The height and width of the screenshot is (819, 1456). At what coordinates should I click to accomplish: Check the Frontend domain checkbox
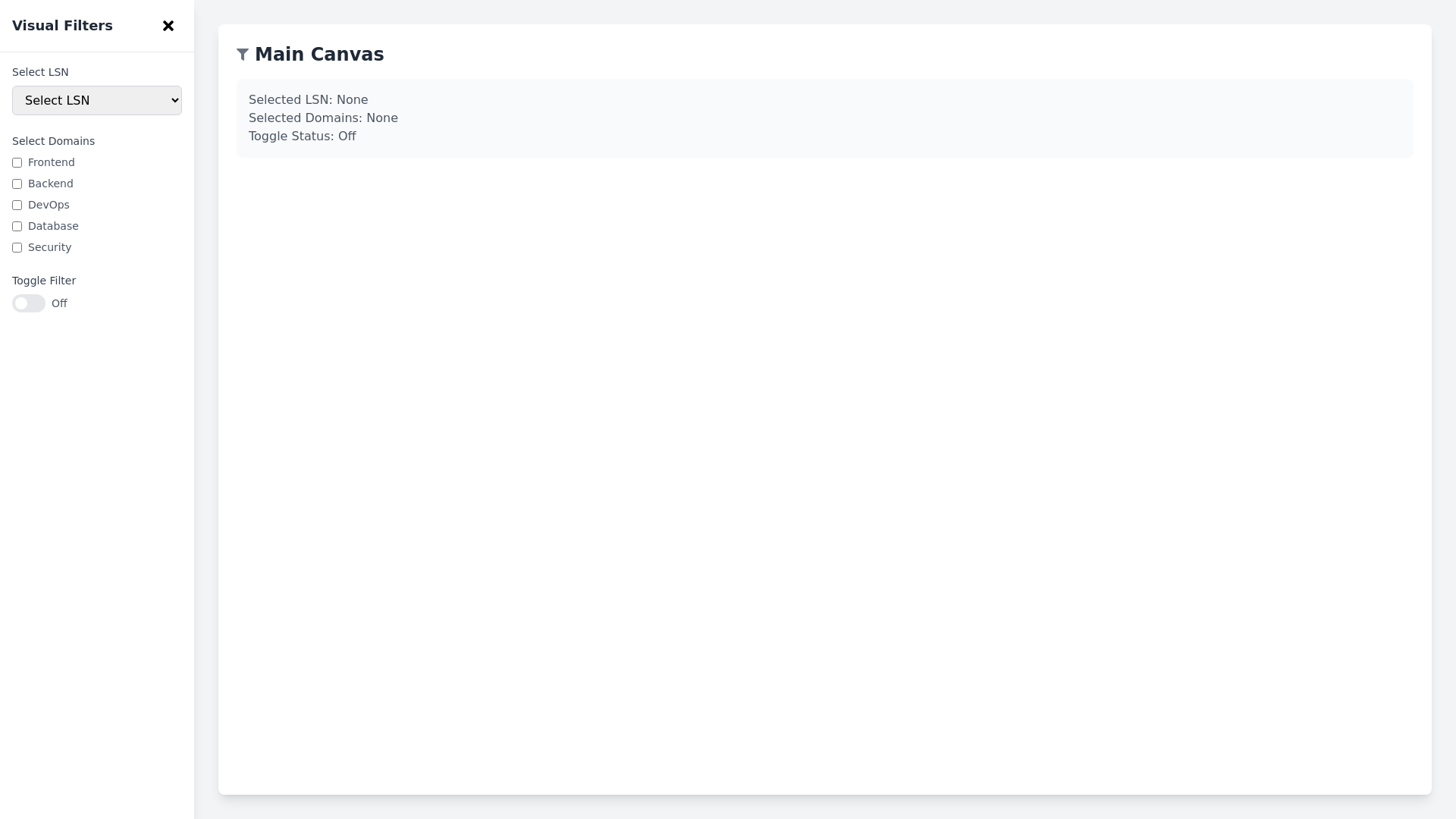pyautogui.click(x=17, y=162)
